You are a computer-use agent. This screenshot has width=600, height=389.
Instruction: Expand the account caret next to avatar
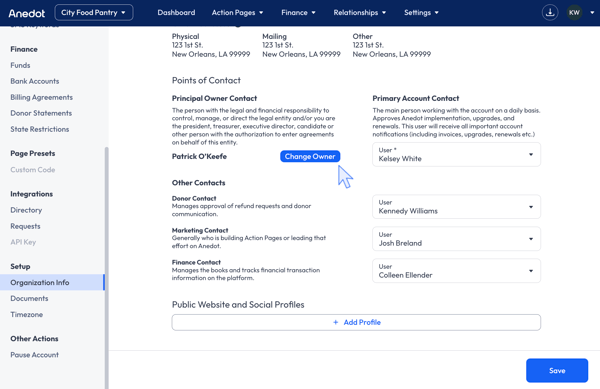pyautogui.click(x=592, y=13)
